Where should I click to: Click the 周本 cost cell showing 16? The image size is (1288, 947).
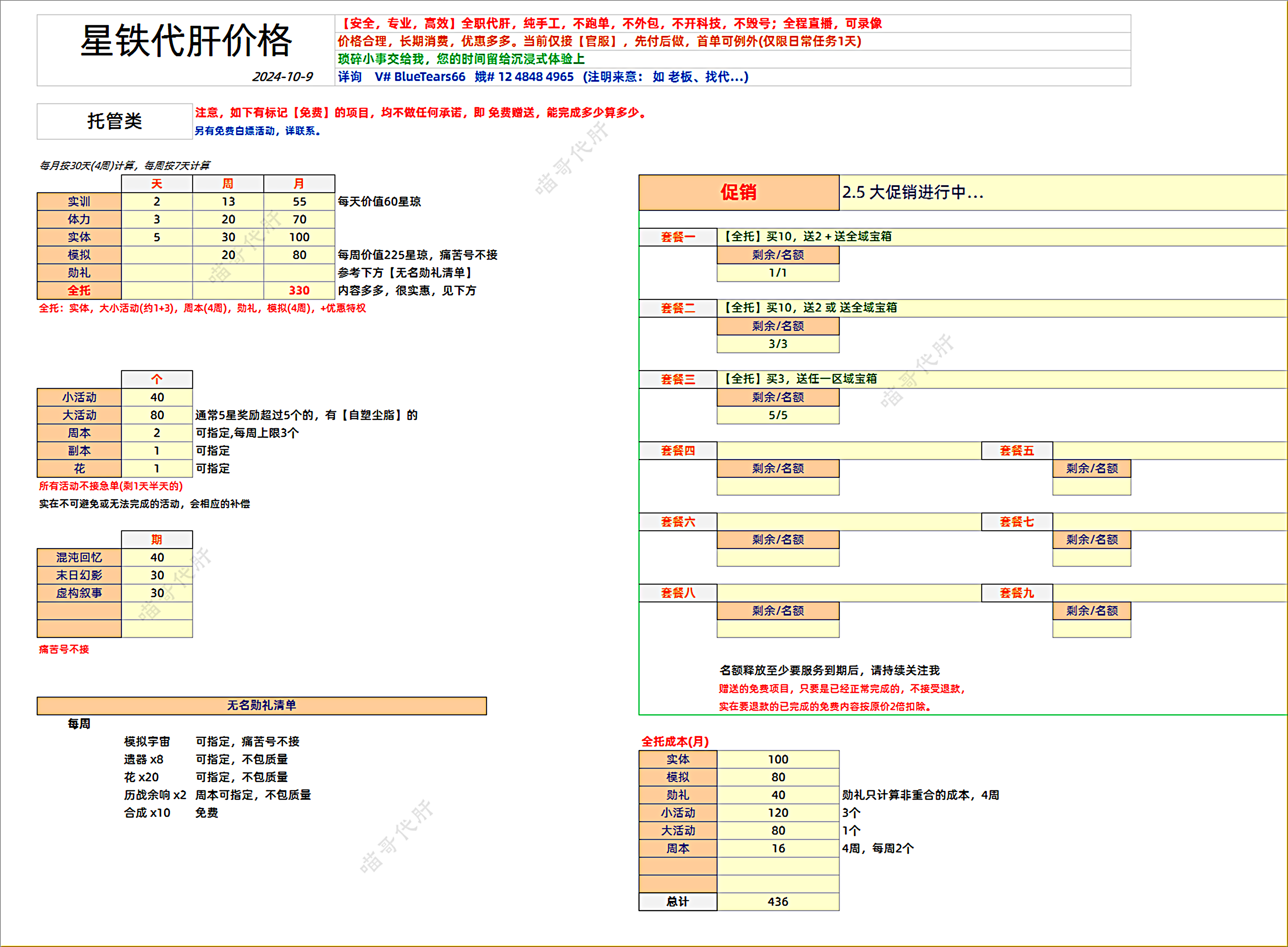pyautogui.click(x=778, y=848)
